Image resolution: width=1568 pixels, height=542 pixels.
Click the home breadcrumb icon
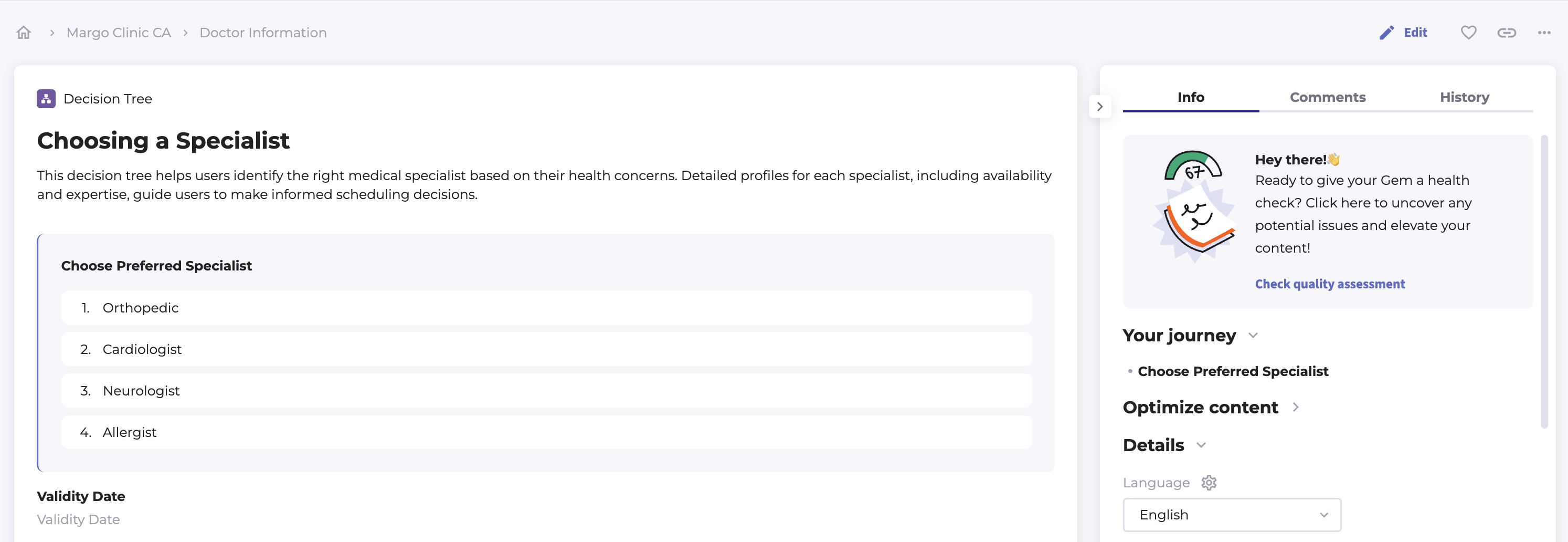coord(24,33)
